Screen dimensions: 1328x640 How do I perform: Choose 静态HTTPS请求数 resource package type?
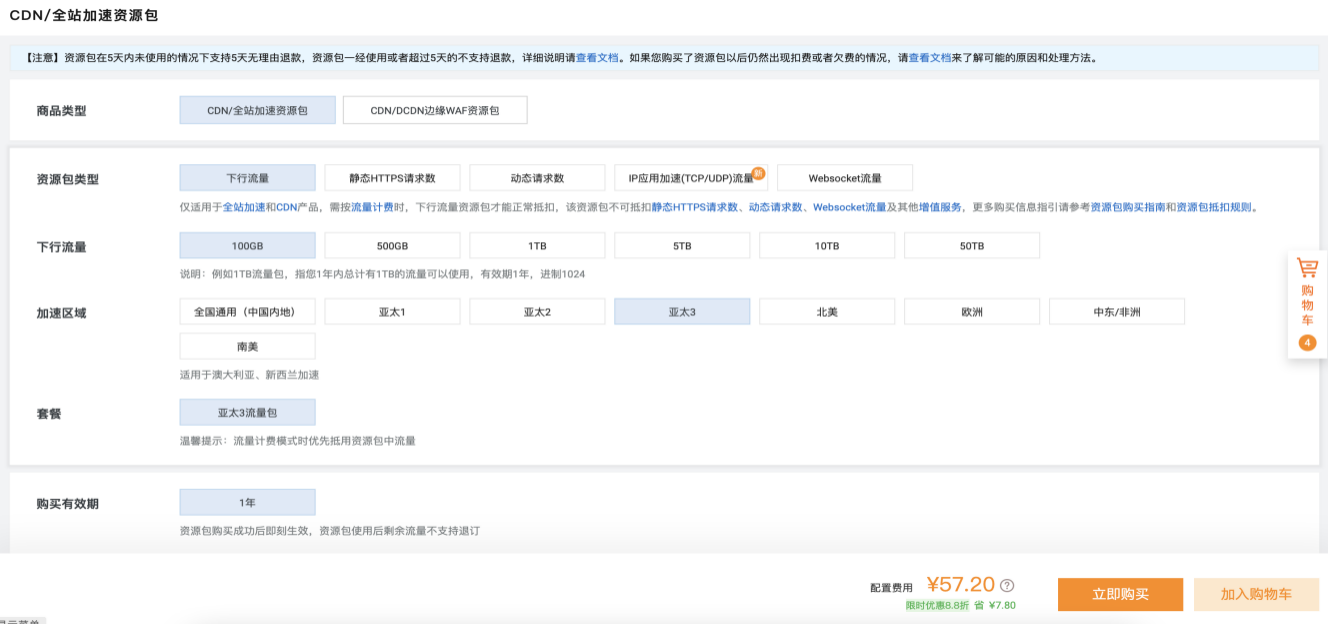point(392,178)
